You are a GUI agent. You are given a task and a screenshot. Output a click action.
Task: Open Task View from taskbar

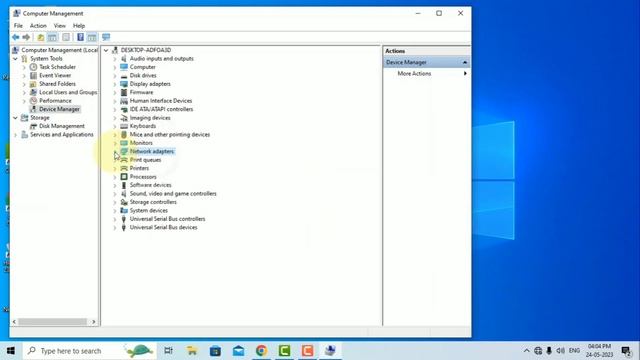(x=168, y=351)
